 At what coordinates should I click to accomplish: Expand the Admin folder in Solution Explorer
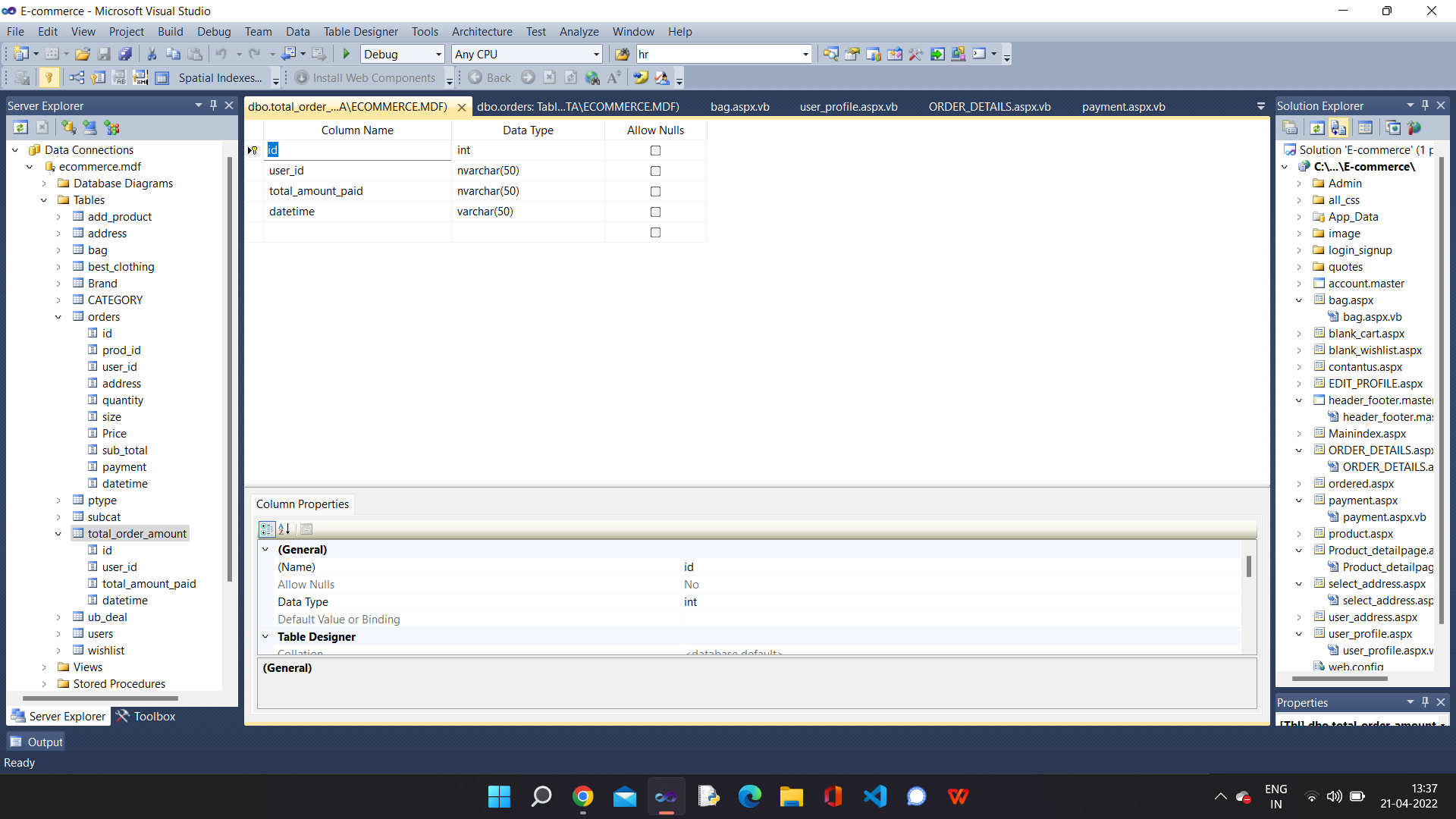point(1299,184)
